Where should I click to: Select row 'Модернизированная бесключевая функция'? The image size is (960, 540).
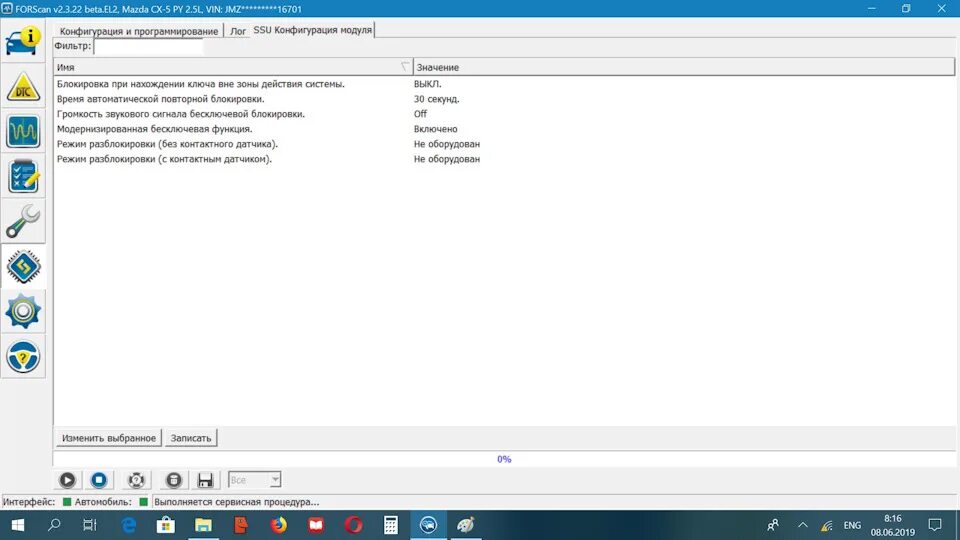[x=504, y=129]
